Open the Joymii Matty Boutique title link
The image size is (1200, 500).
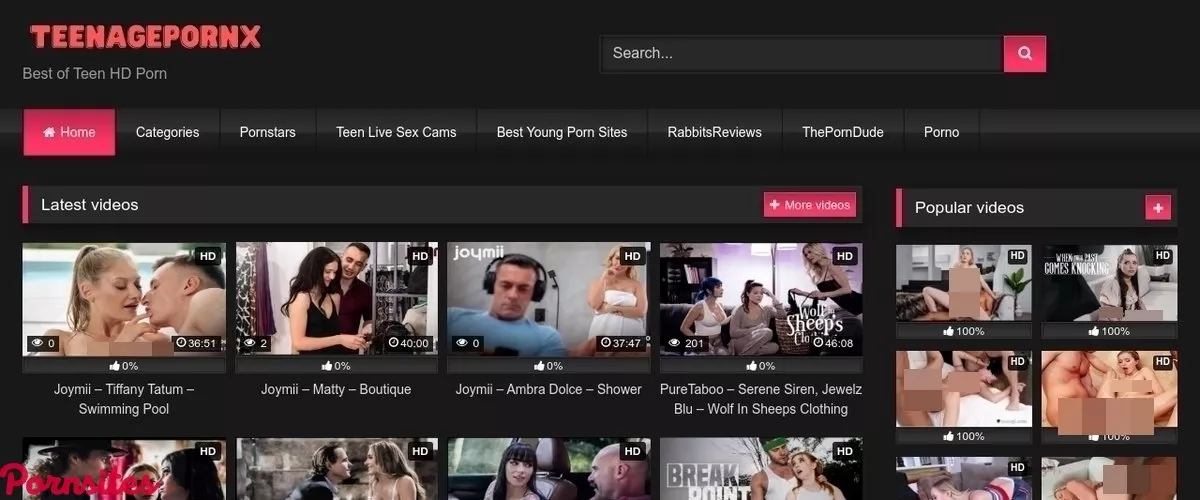click(x=336, y=389)
